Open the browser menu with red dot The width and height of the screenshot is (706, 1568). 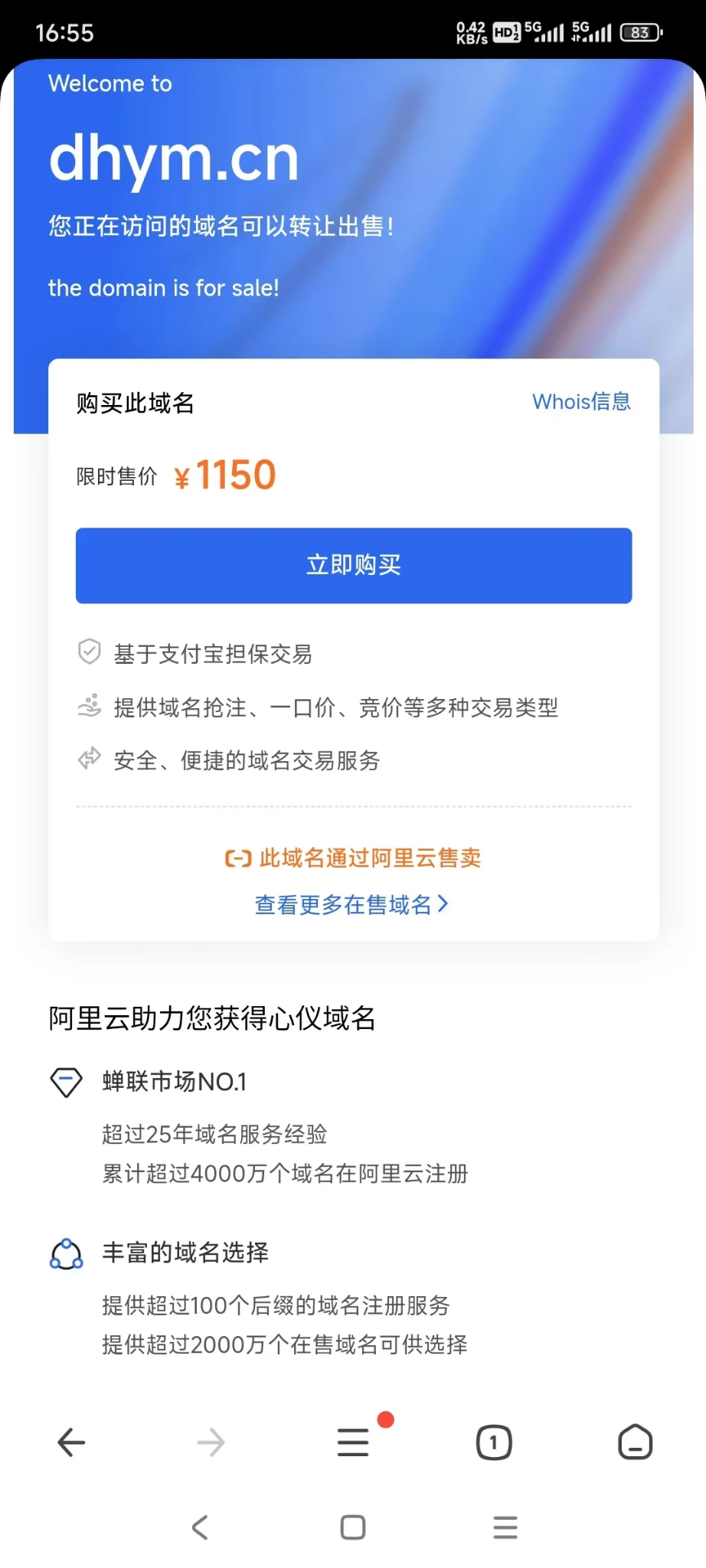coord(353,1442)
